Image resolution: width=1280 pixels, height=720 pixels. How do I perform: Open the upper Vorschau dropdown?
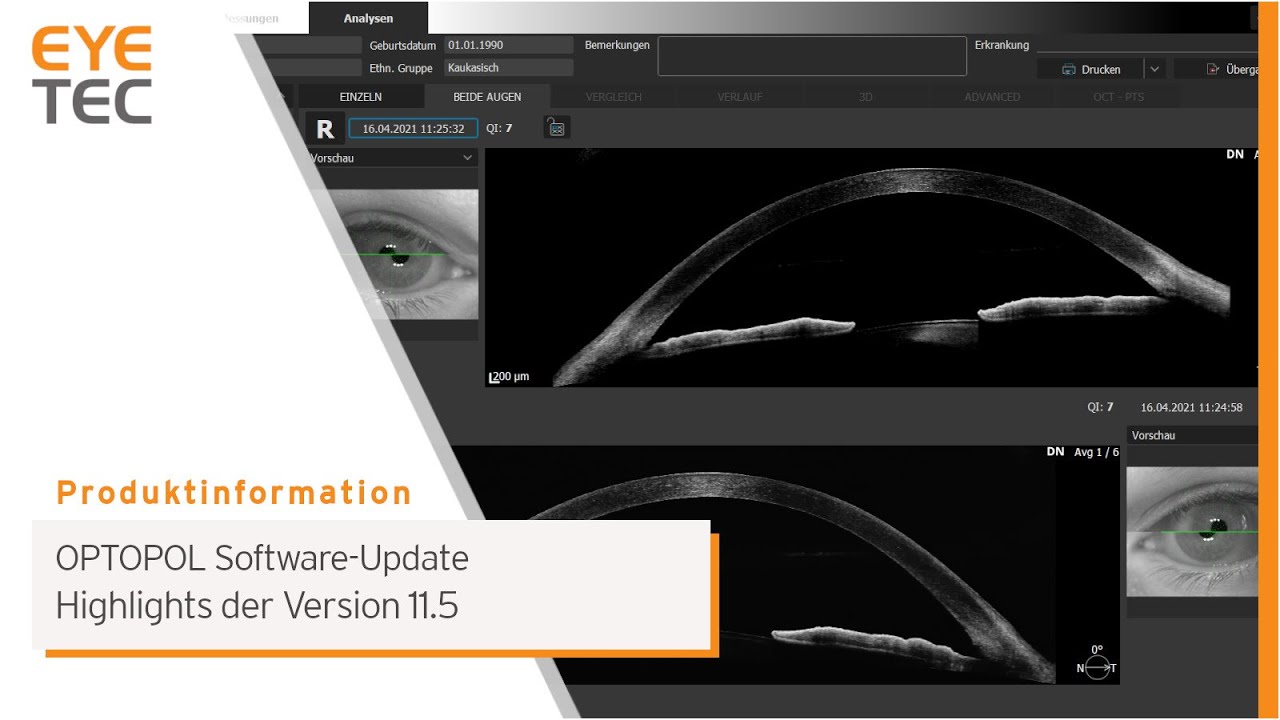[392, 158]
